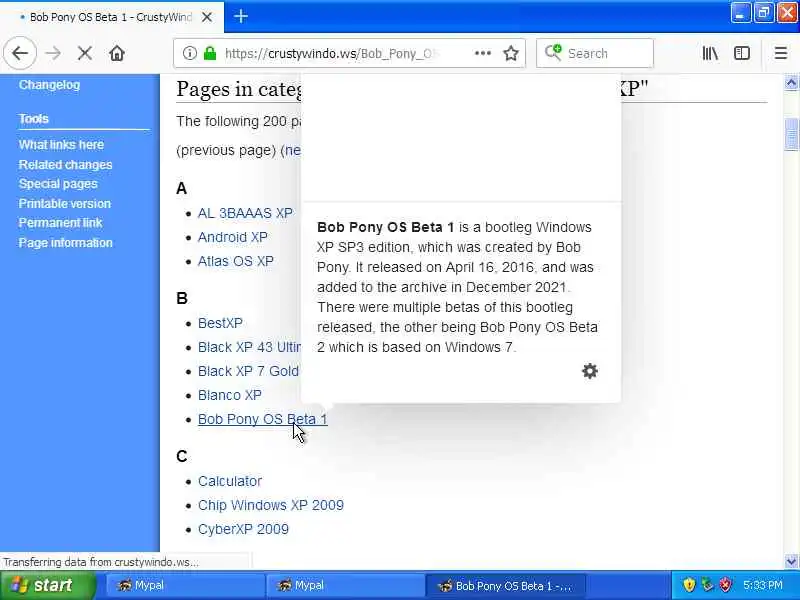
Task: View Page information
Action: 66,243
